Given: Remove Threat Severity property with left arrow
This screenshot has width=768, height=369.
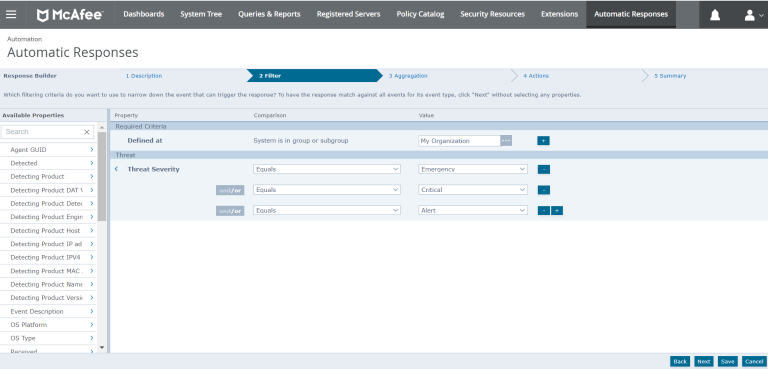Looking at the screenshot, I should [x=117, y=169].
